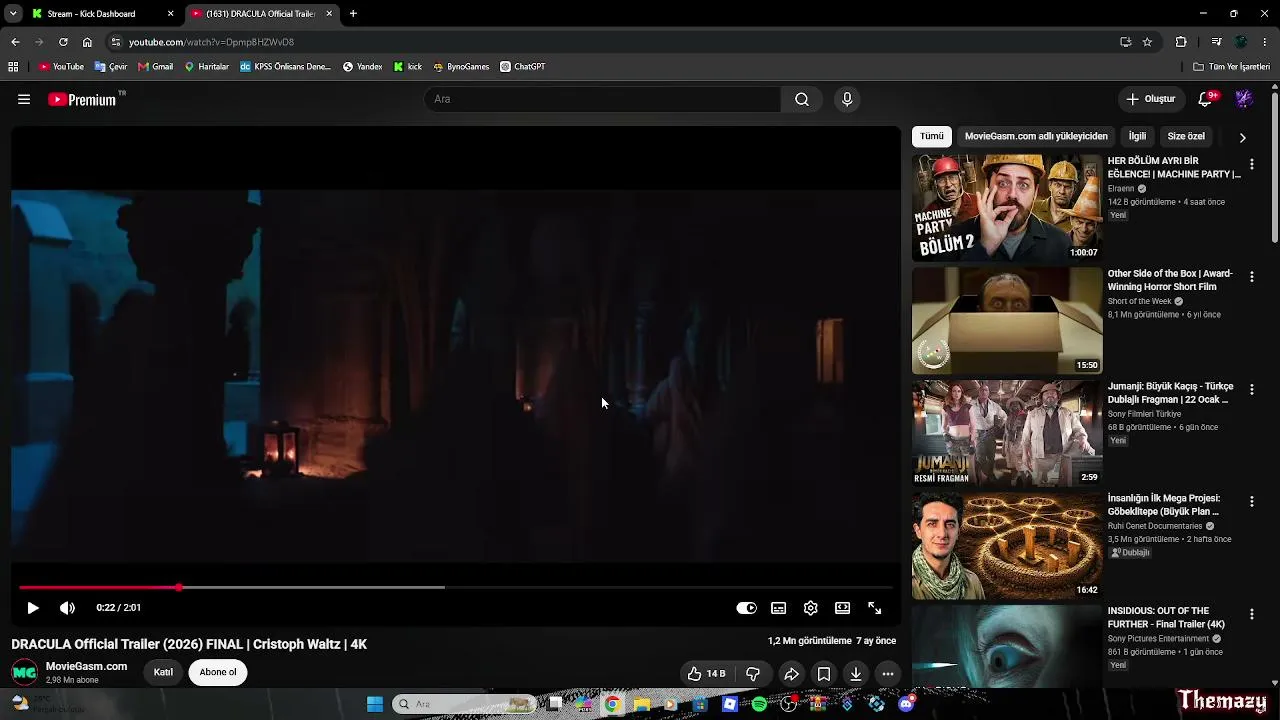This screenshot has height=720, width=1280.
Task: Select the Size özel filter chip
Action: point(1186,136)
